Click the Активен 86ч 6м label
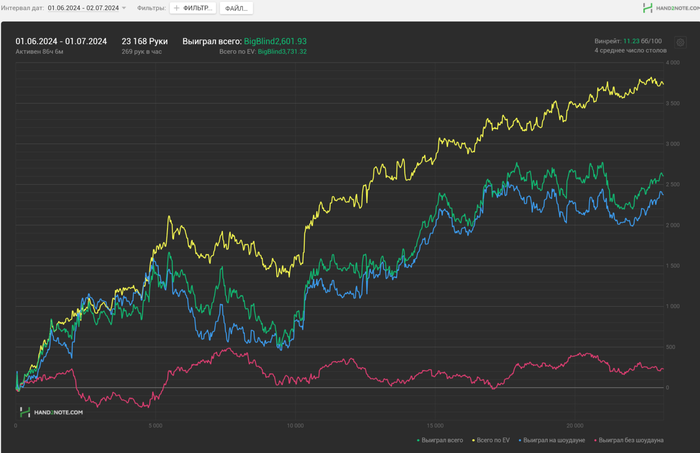 39,52
